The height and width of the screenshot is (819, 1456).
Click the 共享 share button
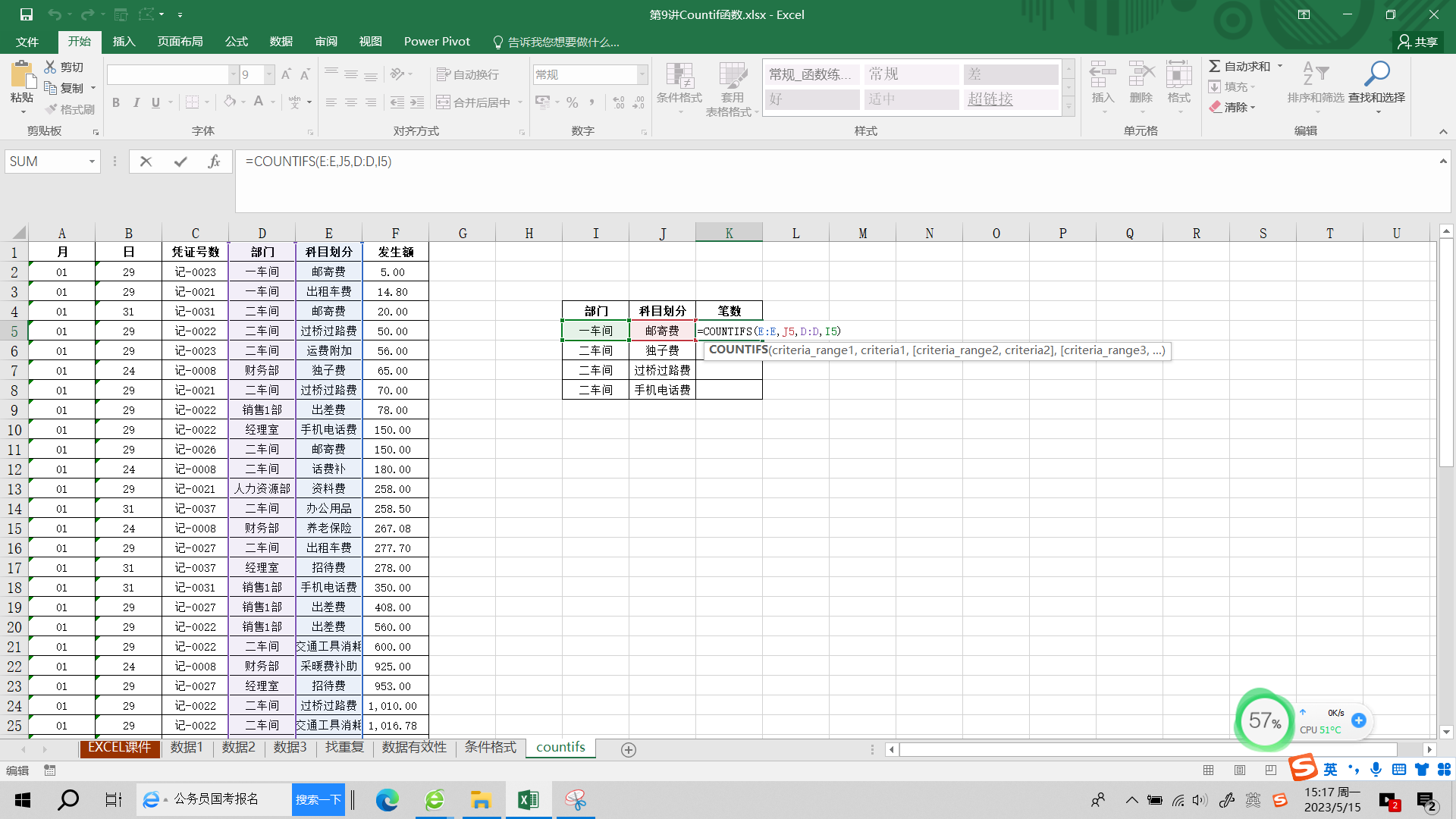coord(1417,42)
